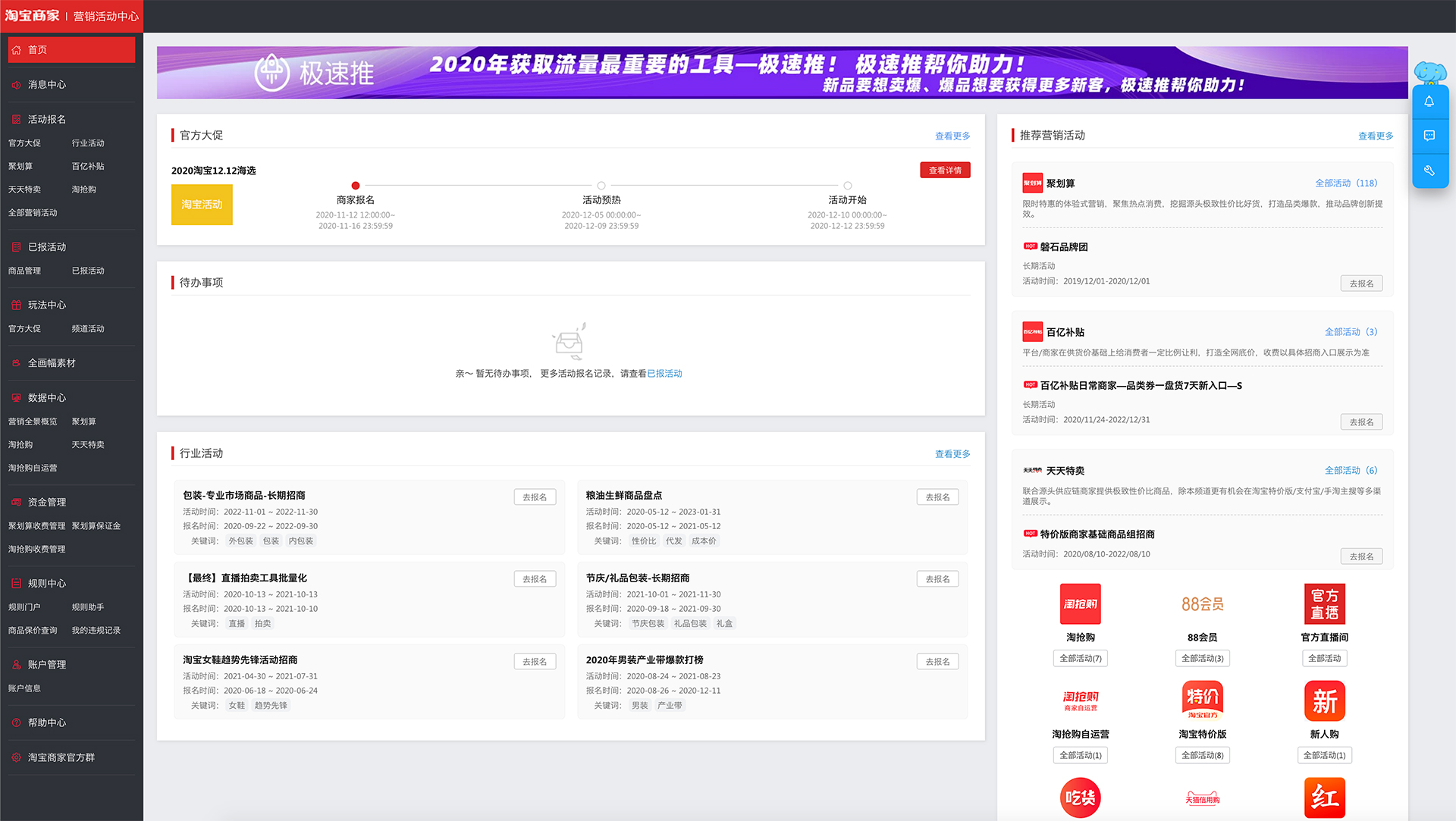This screenshot has height=821, width=1456.
Task: Click the 淘宝特价版 特价 logo
Action: click(1203, 700)
